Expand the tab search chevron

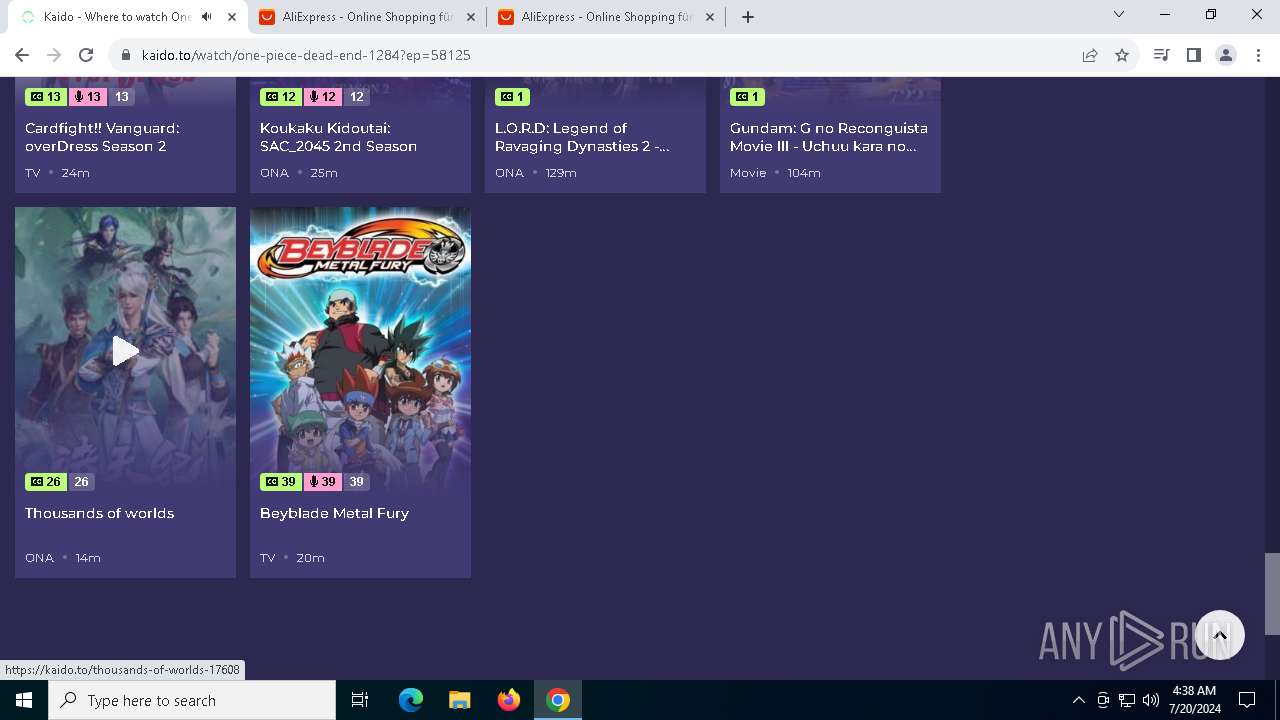click(x=1119, y=15)
